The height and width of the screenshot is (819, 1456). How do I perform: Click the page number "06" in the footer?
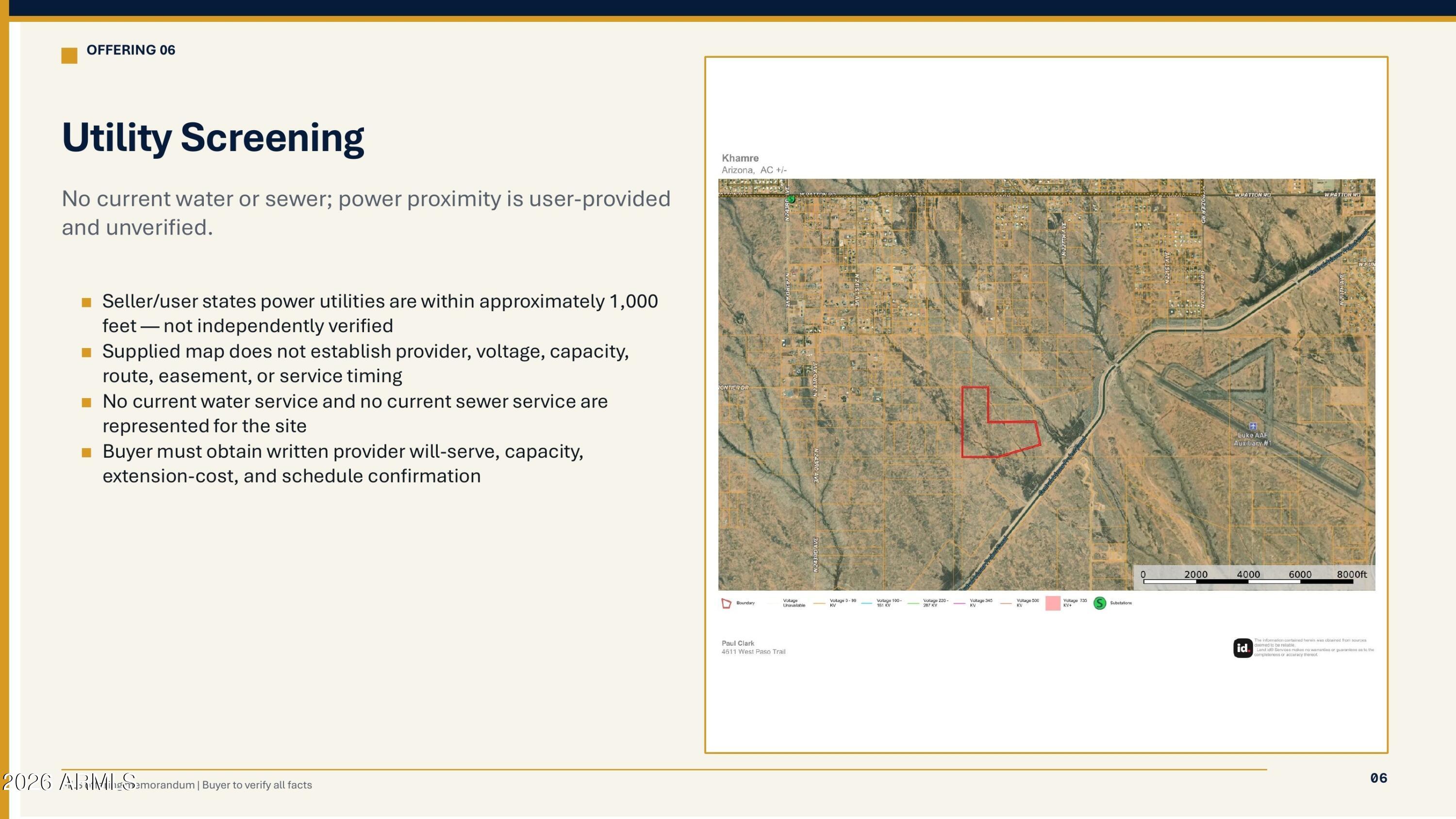[1378, 778]
